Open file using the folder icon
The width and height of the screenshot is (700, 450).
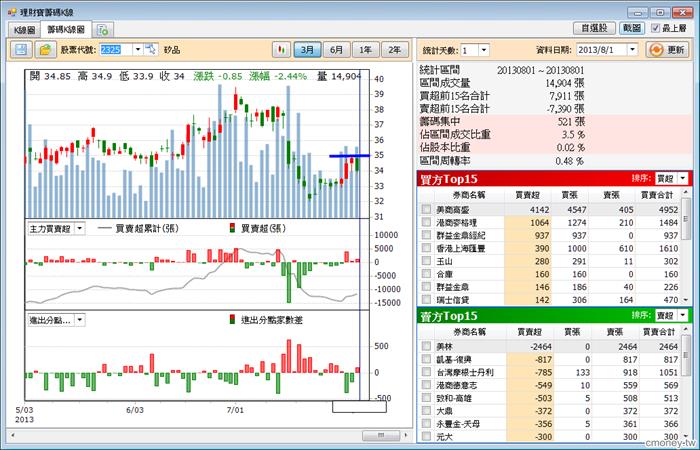tap(45, 49)
